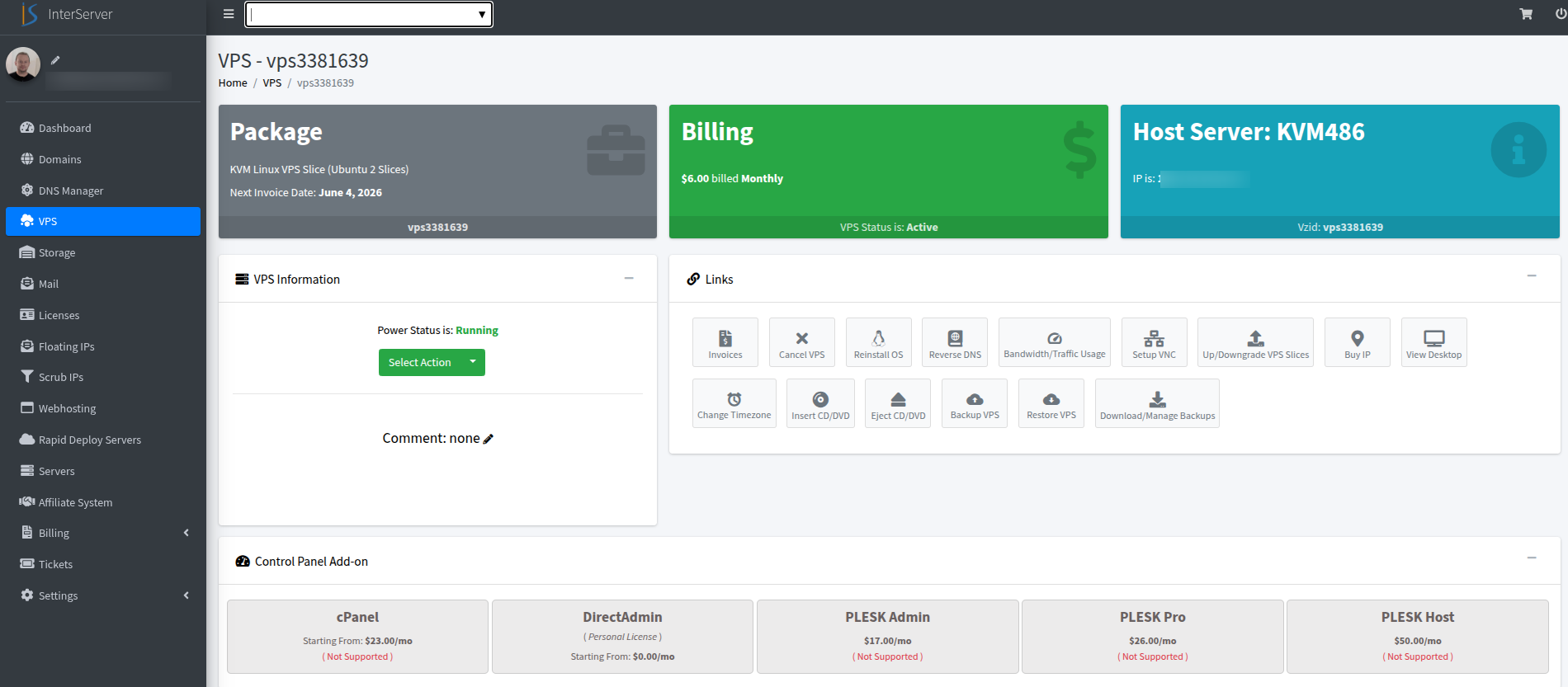The height and width of the screenshot is (687, 1568).
Task: Open Reinstall OS tile
Action: 879,342
